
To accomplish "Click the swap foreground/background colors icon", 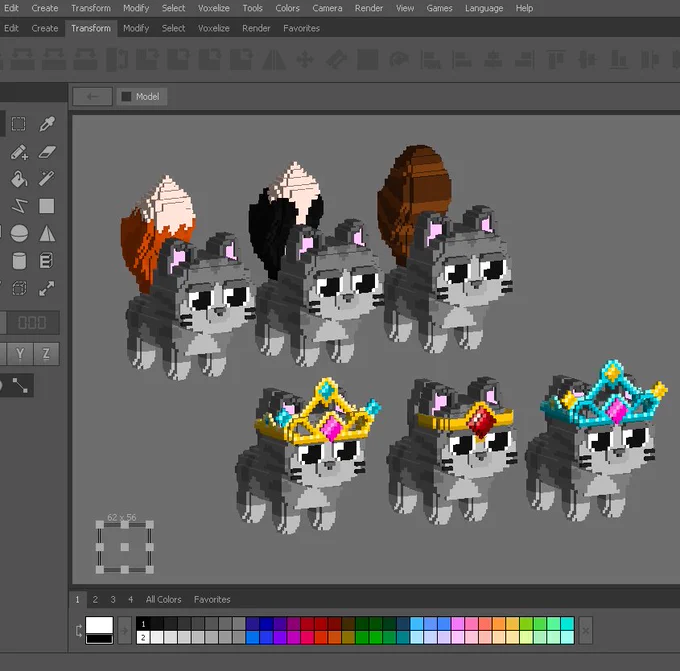I will click(78, 631).
